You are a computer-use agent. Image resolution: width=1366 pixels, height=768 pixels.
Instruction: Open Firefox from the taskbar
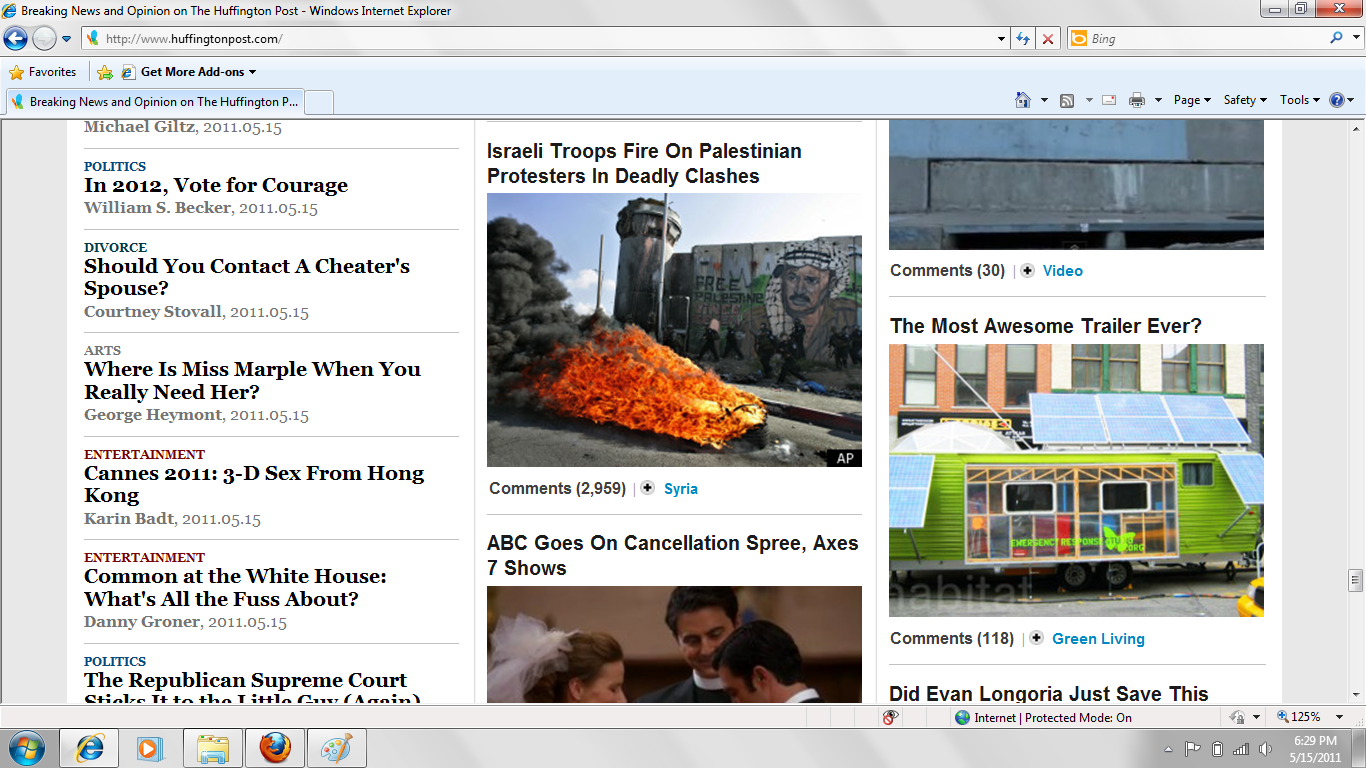275,748
